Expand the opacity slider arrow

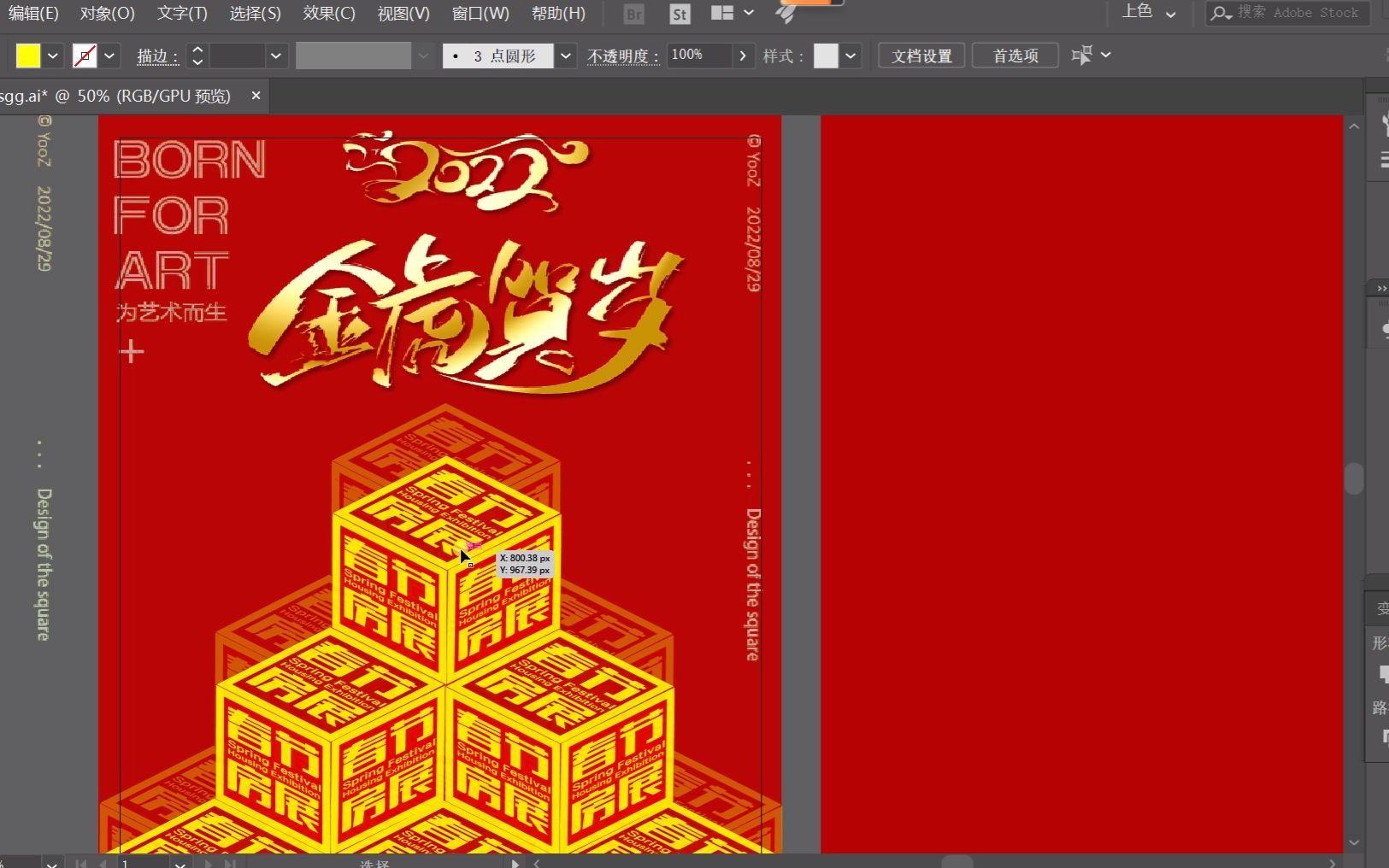[x=743, y=56]
